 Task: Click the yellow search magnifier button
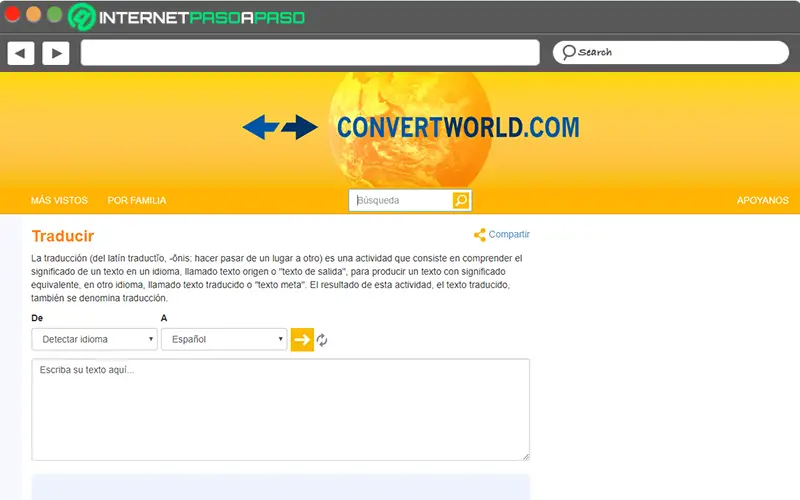point(461,200)
